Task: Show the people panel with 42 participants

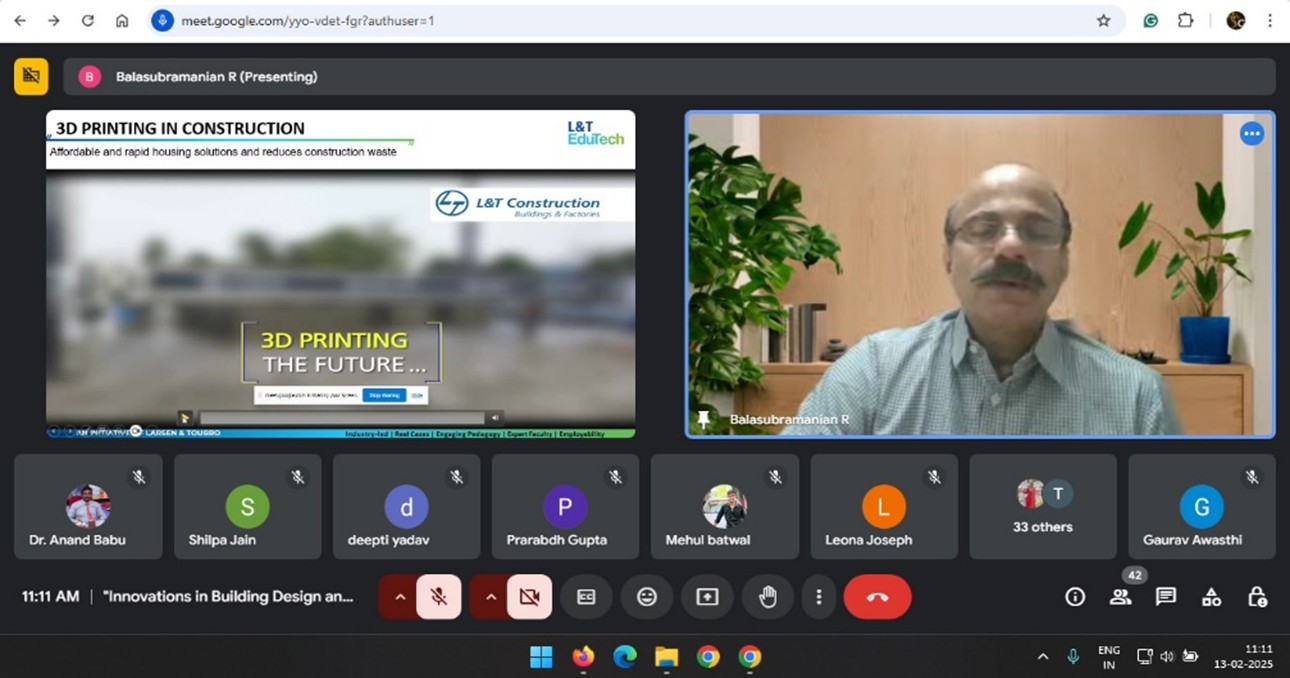Action: [x=1120, y=597]
